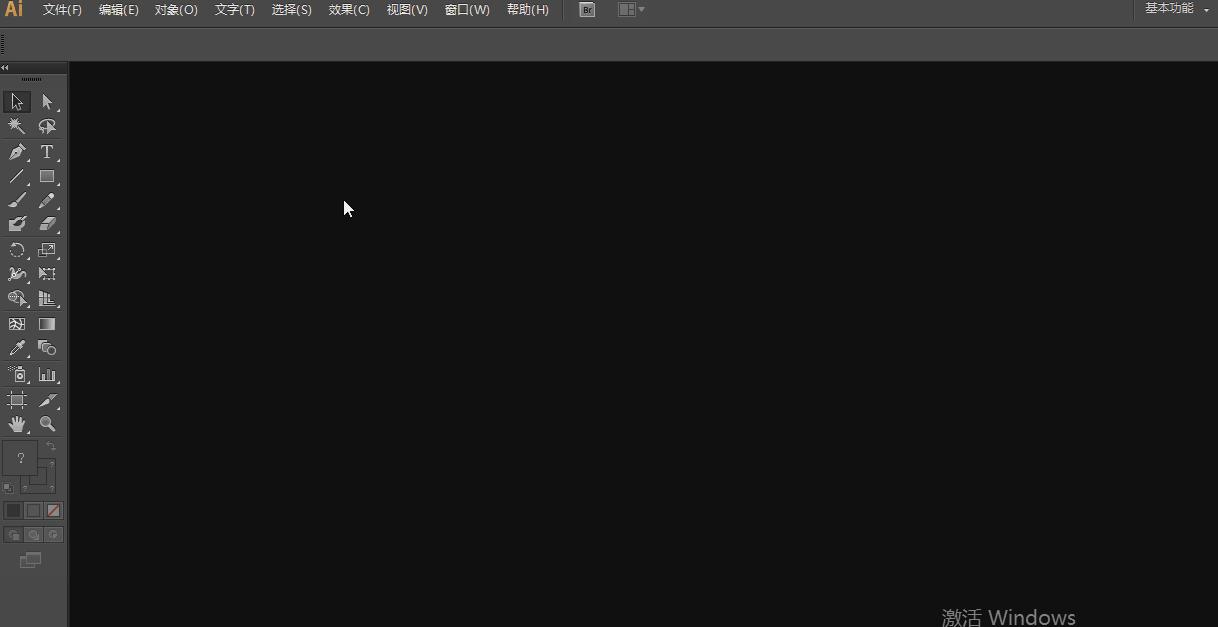Select the Magic Wand tool
The height and width of the screenshot is (627, 1218).
16,126
